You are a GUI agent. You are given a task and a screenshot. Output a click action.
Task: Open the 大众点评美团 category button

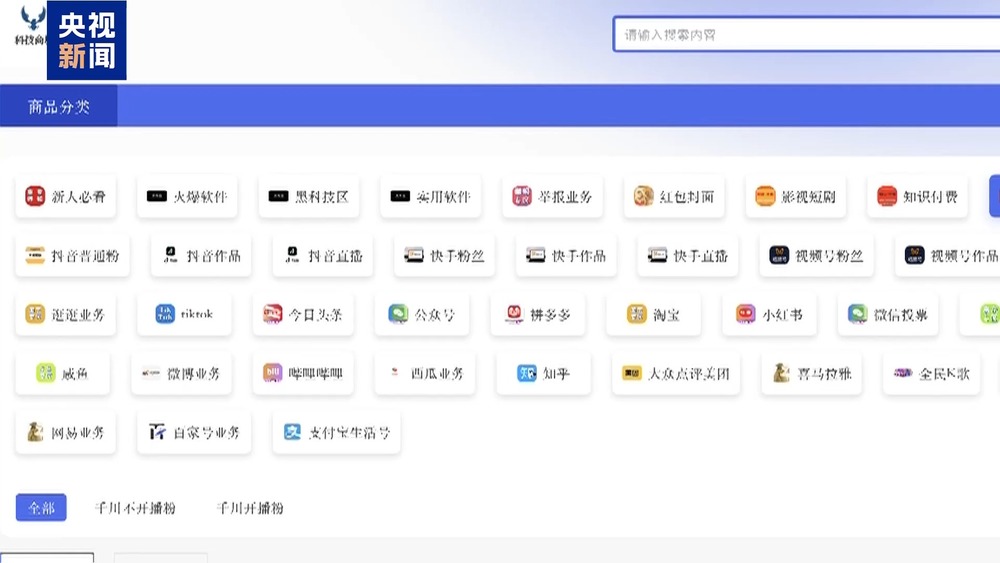coord(676,373)
